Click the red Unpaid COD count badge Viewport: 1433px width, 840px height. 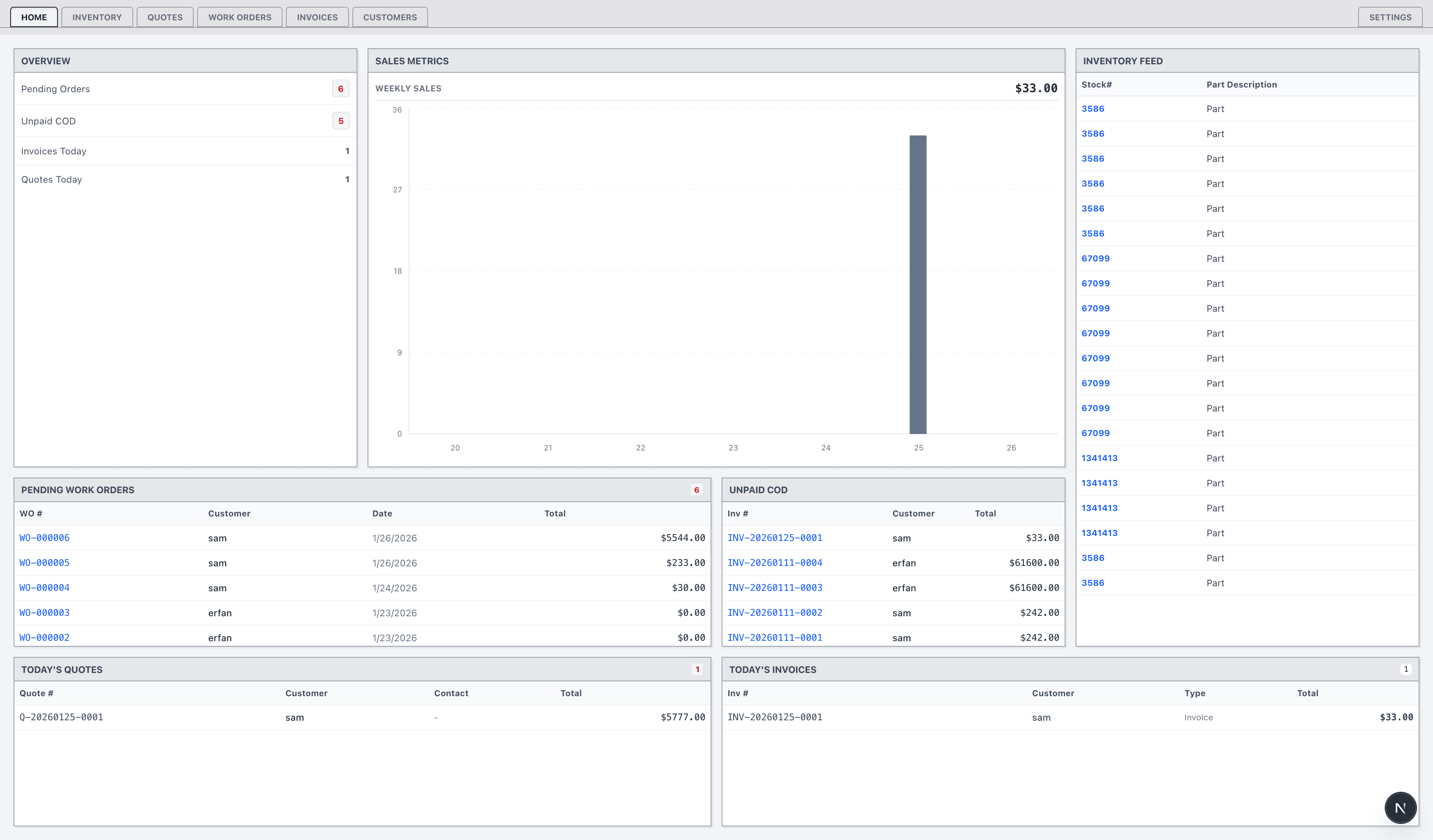[x=340, y=121]
